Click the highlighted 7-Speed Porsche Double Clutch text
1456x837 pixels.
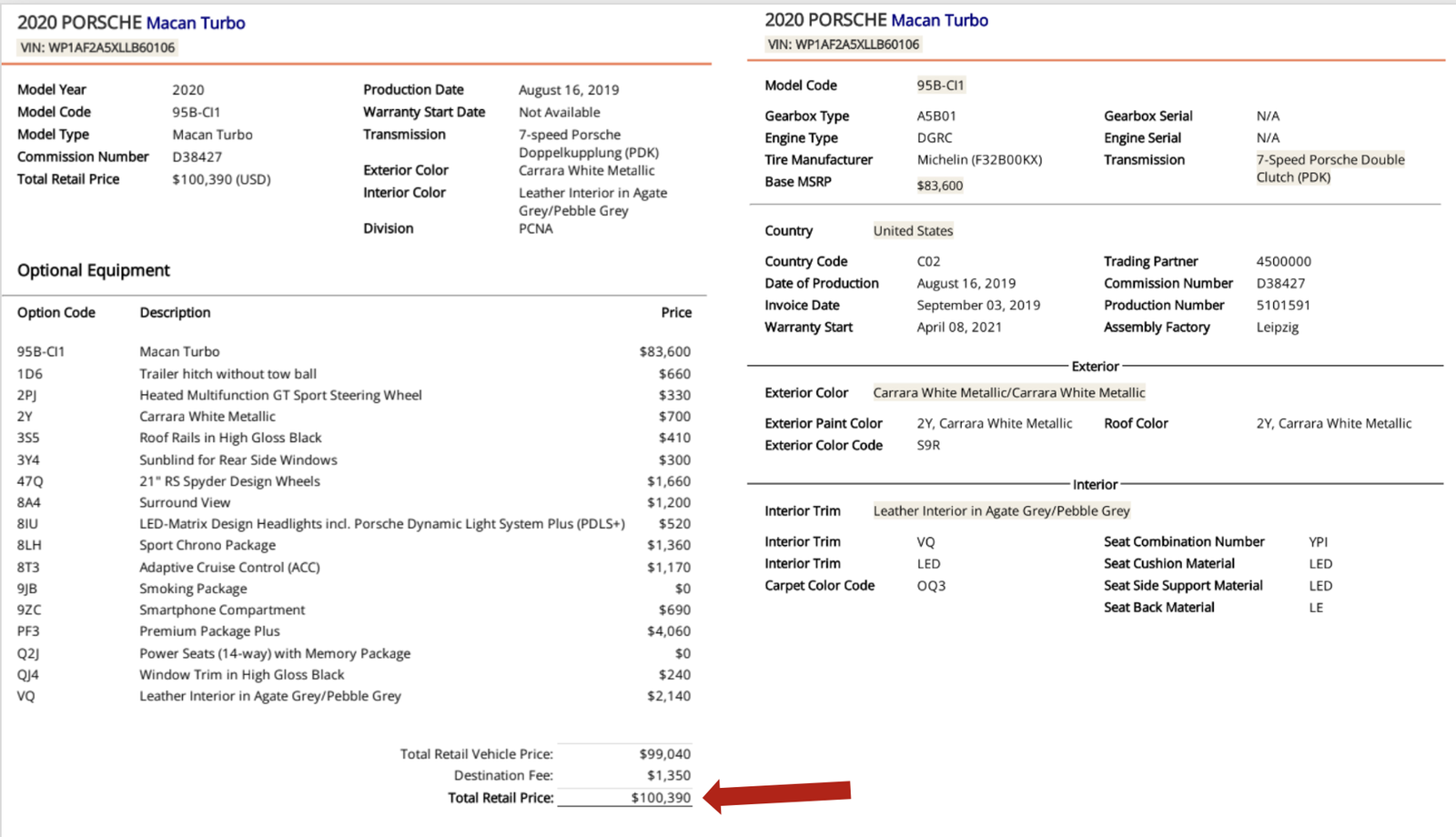pyautogui.click(x=1330, y=168)
